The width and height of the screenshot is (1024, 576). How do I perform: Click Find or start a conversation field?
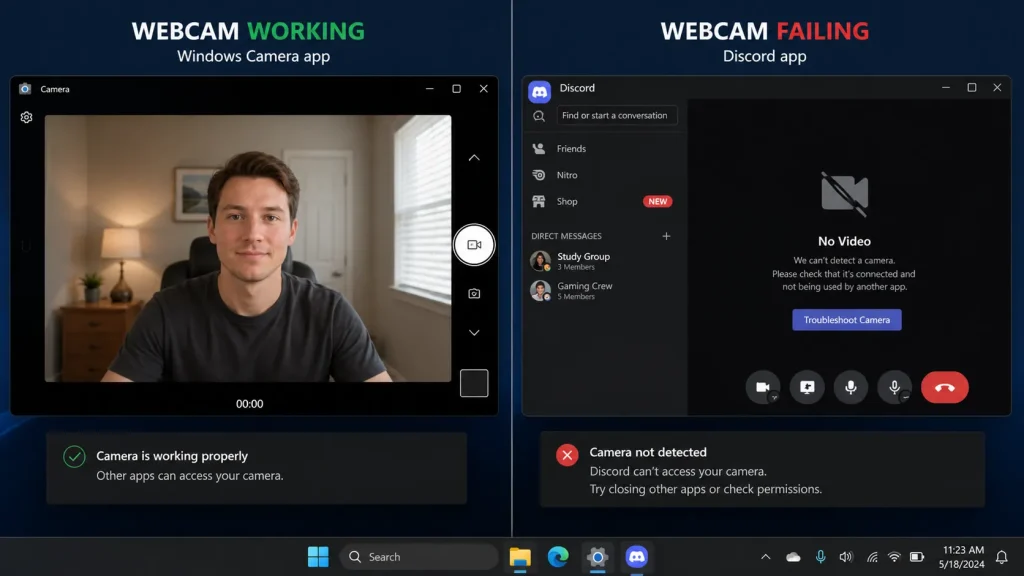[x=616, y=116]
